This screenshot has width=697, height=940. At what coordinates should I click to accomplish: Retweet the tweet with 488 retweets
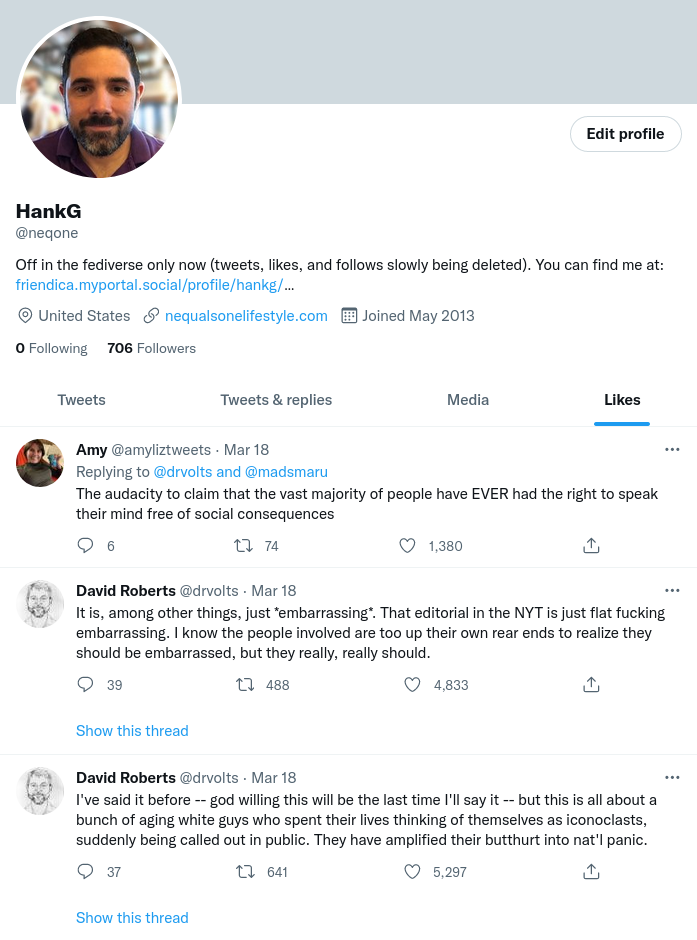[243, 685]
